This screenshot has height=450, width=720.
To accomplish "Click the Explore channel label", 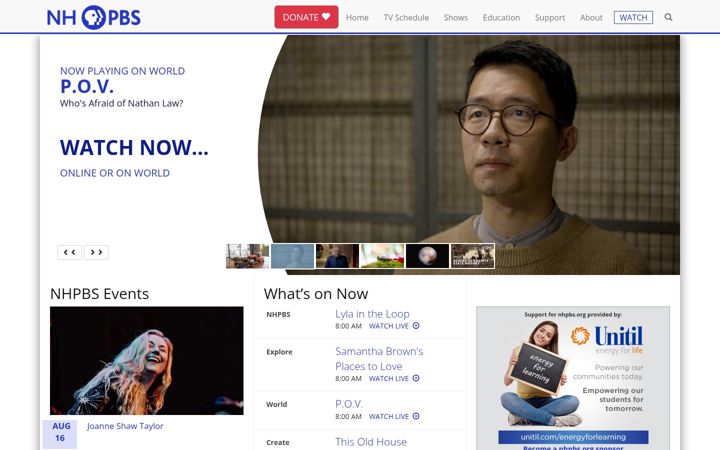I will (279, 352).
